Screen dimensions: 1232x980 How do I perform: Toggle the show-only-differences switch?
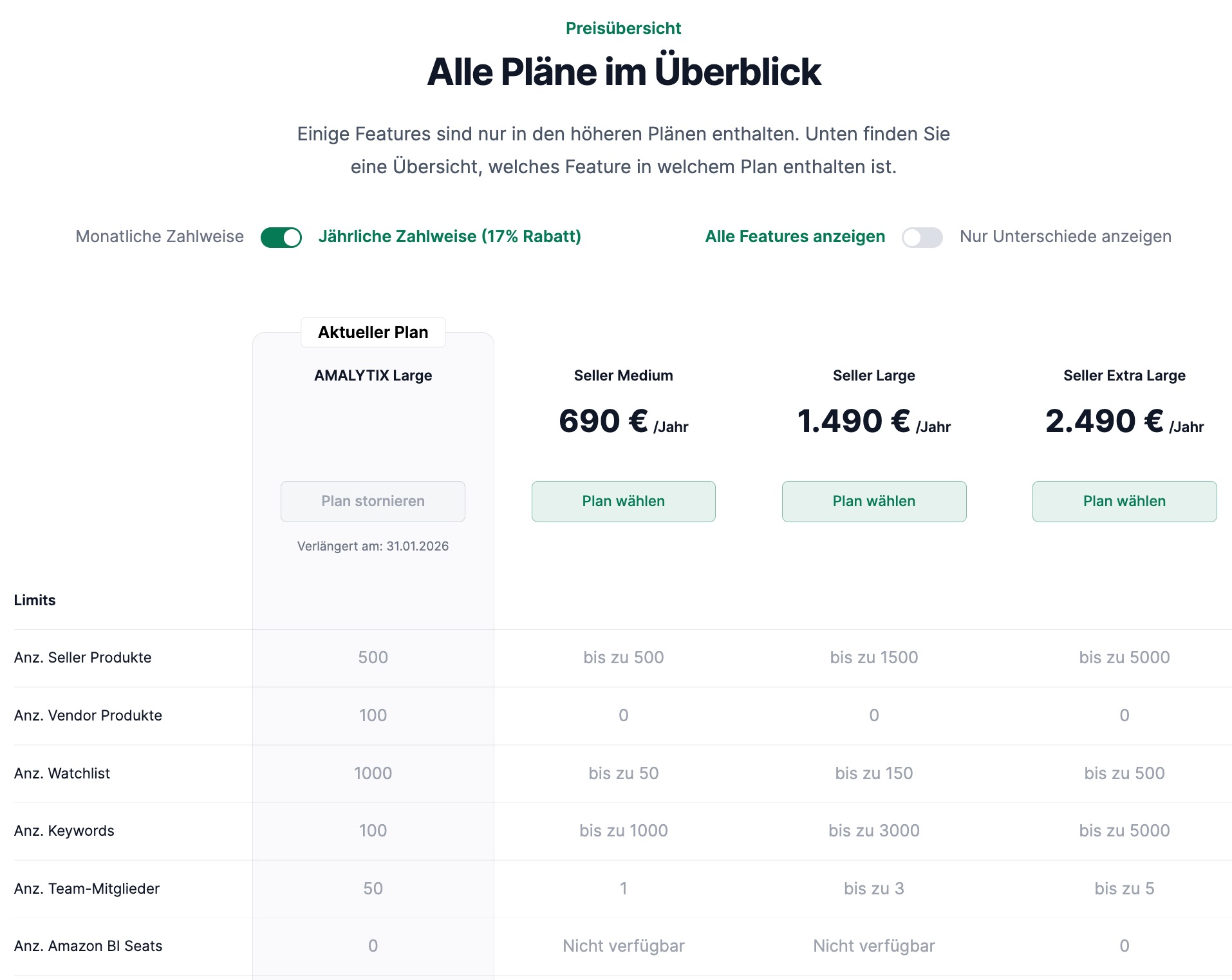[x=922, y=237]
